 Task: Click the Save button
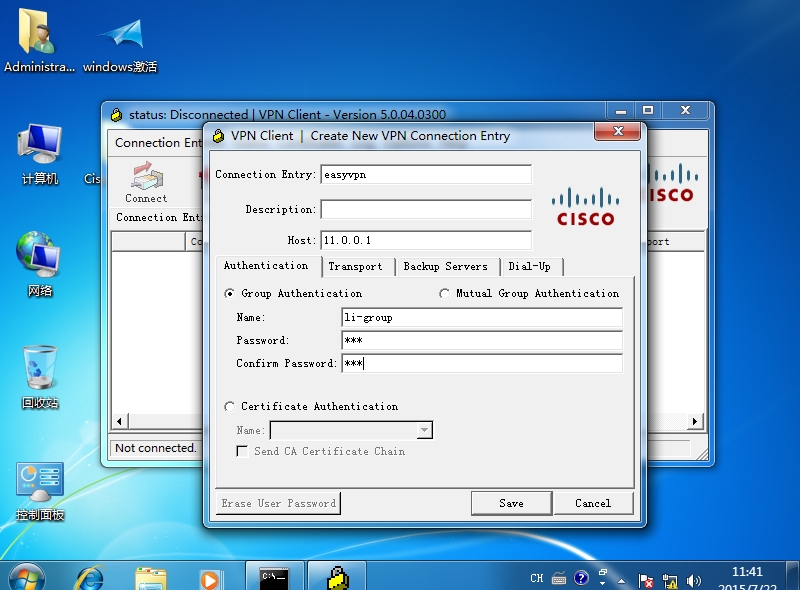[x=511, y=503]
